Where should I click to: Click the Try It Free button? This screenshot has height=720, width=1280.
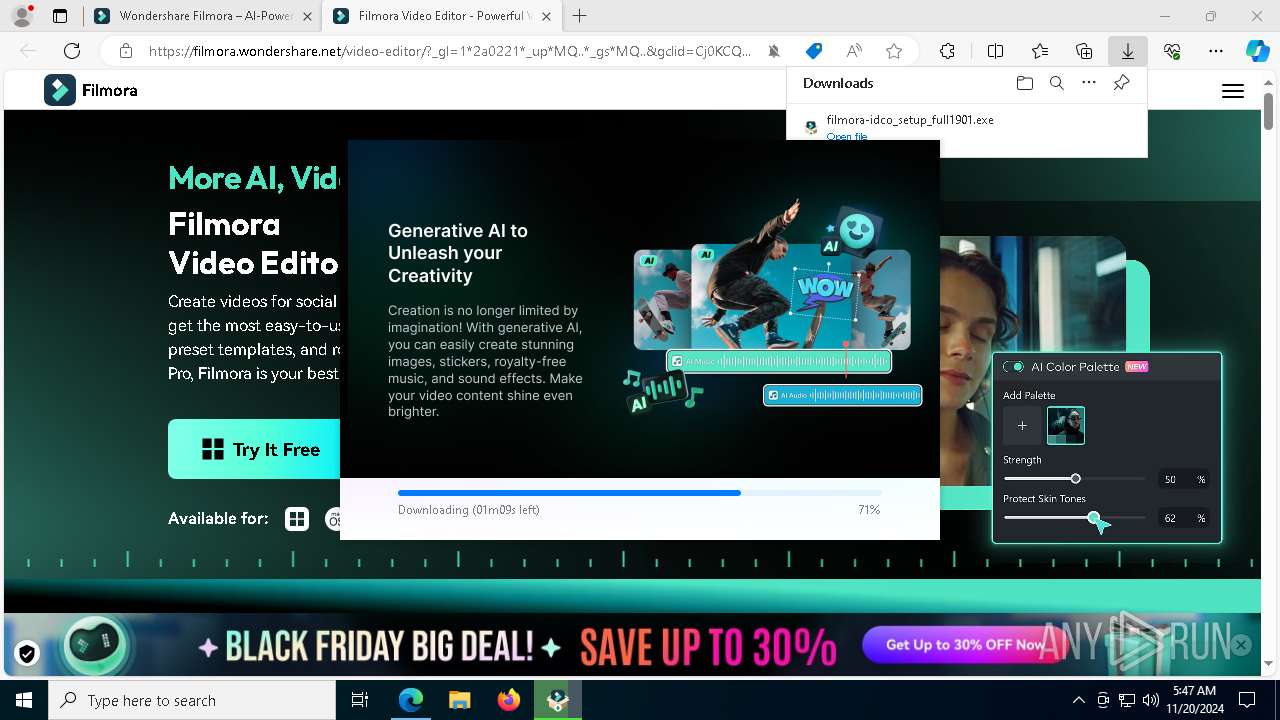click(254, 449)
